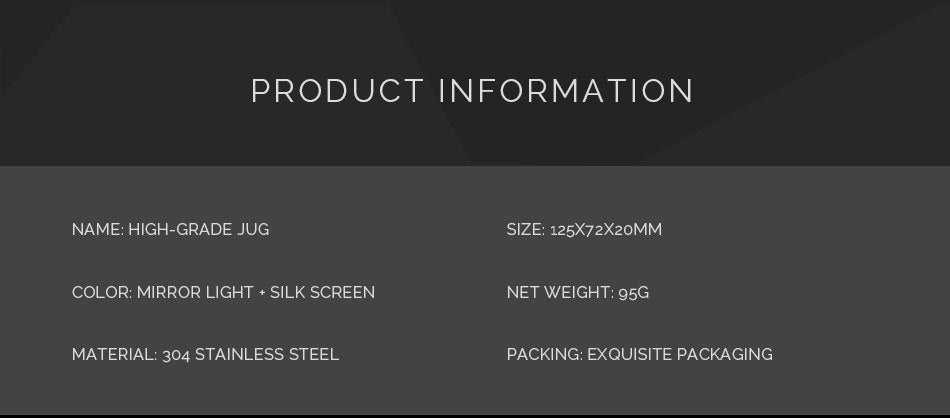Screen dimensions: 950x418
Task: Click the plus sign in the color line
Action: (262, 293)
